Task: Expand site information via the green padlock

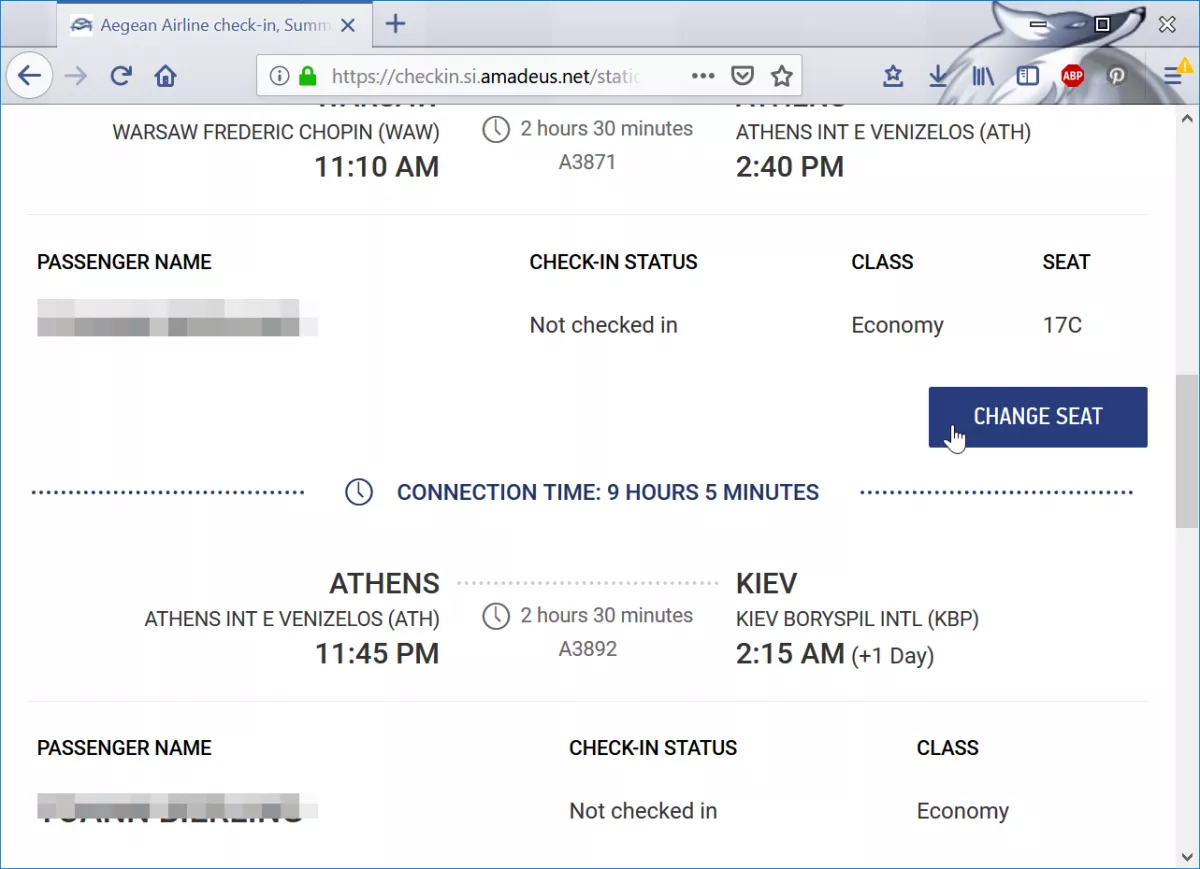Action: 306,75
